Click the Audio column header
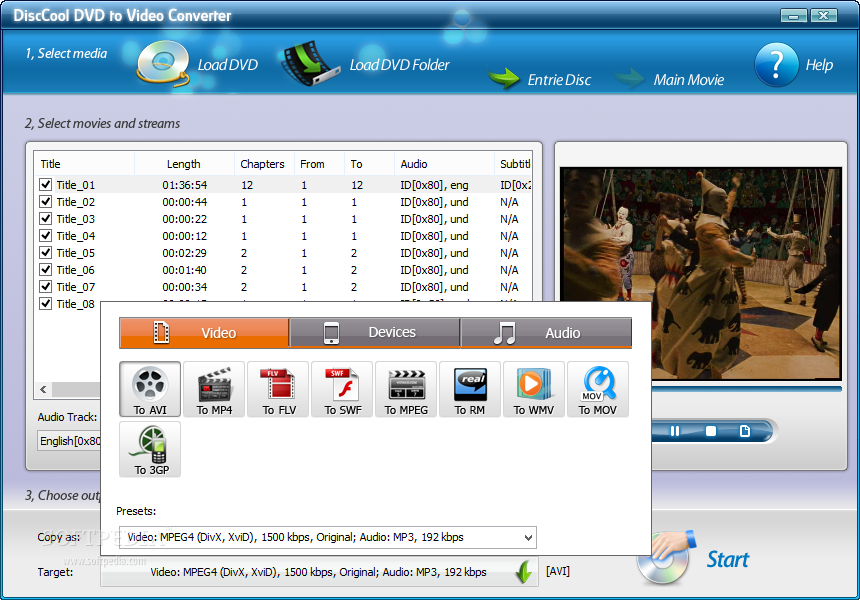This screenshot has width=860, height=600. pos(444,164)
